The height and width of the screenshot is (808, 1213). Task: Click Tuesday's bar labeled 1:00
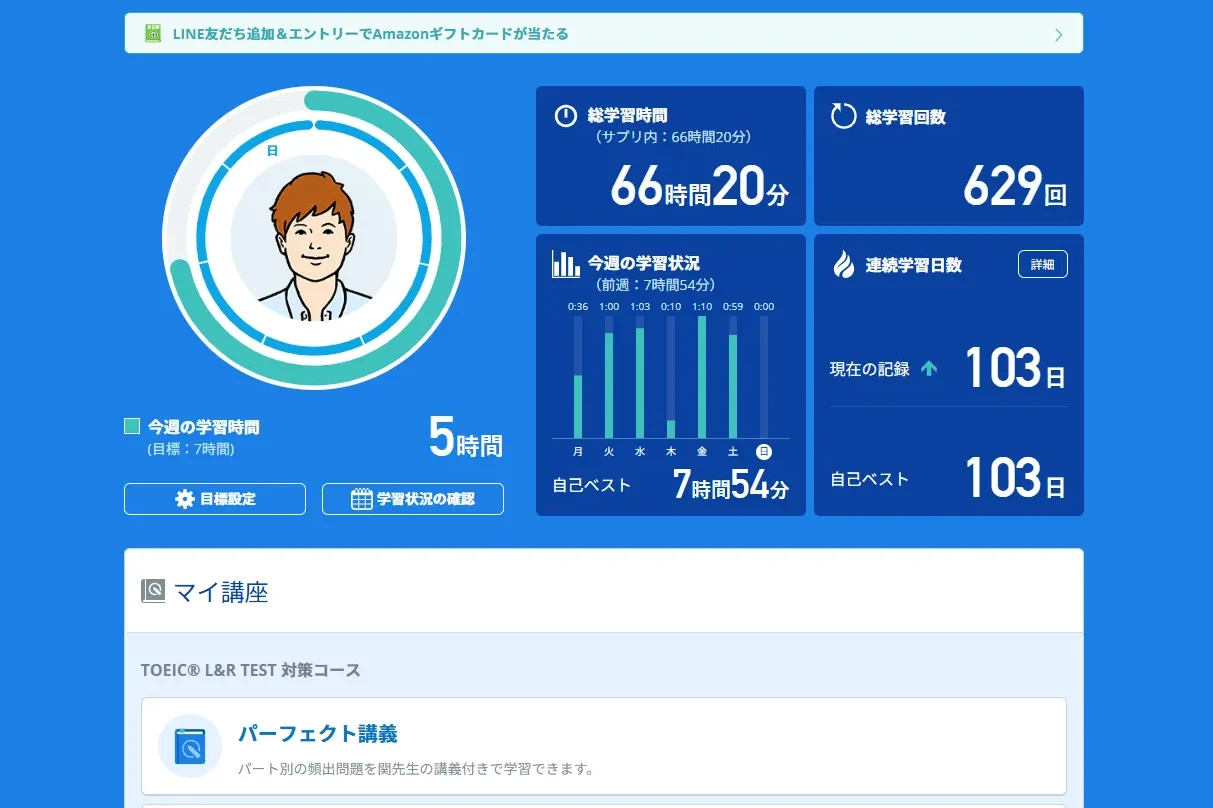point(609,377)
